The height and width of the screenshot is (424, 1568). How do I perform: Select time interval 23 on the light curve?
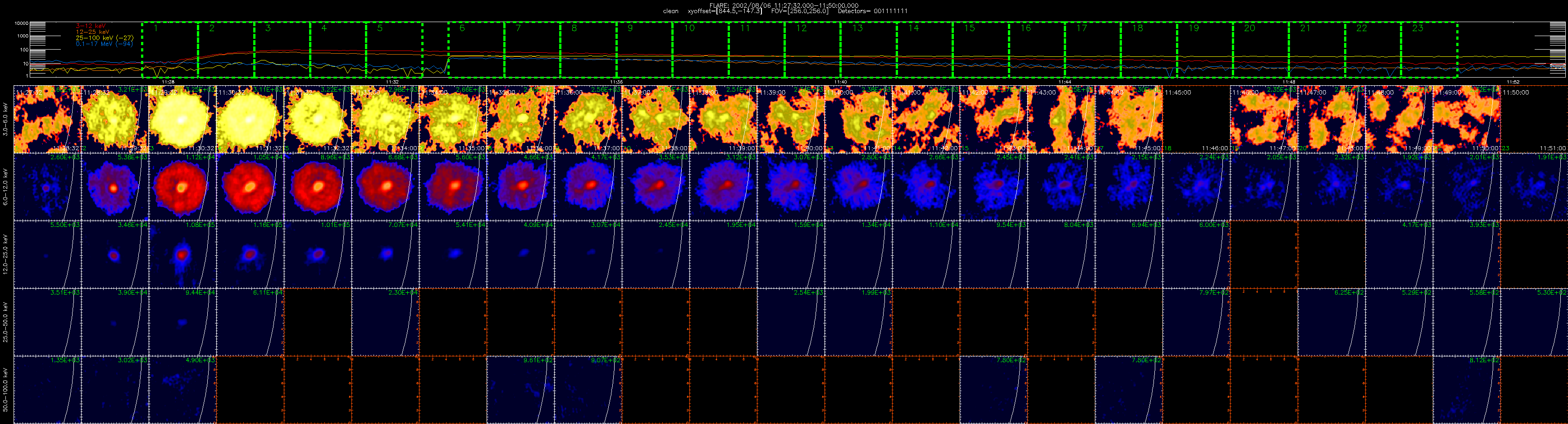tap(1429, 50)
